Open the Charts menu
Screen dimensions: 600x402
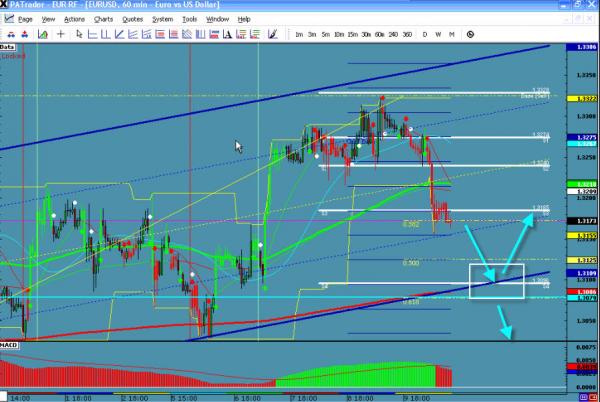pyautogui.click(x=103, y=19)
